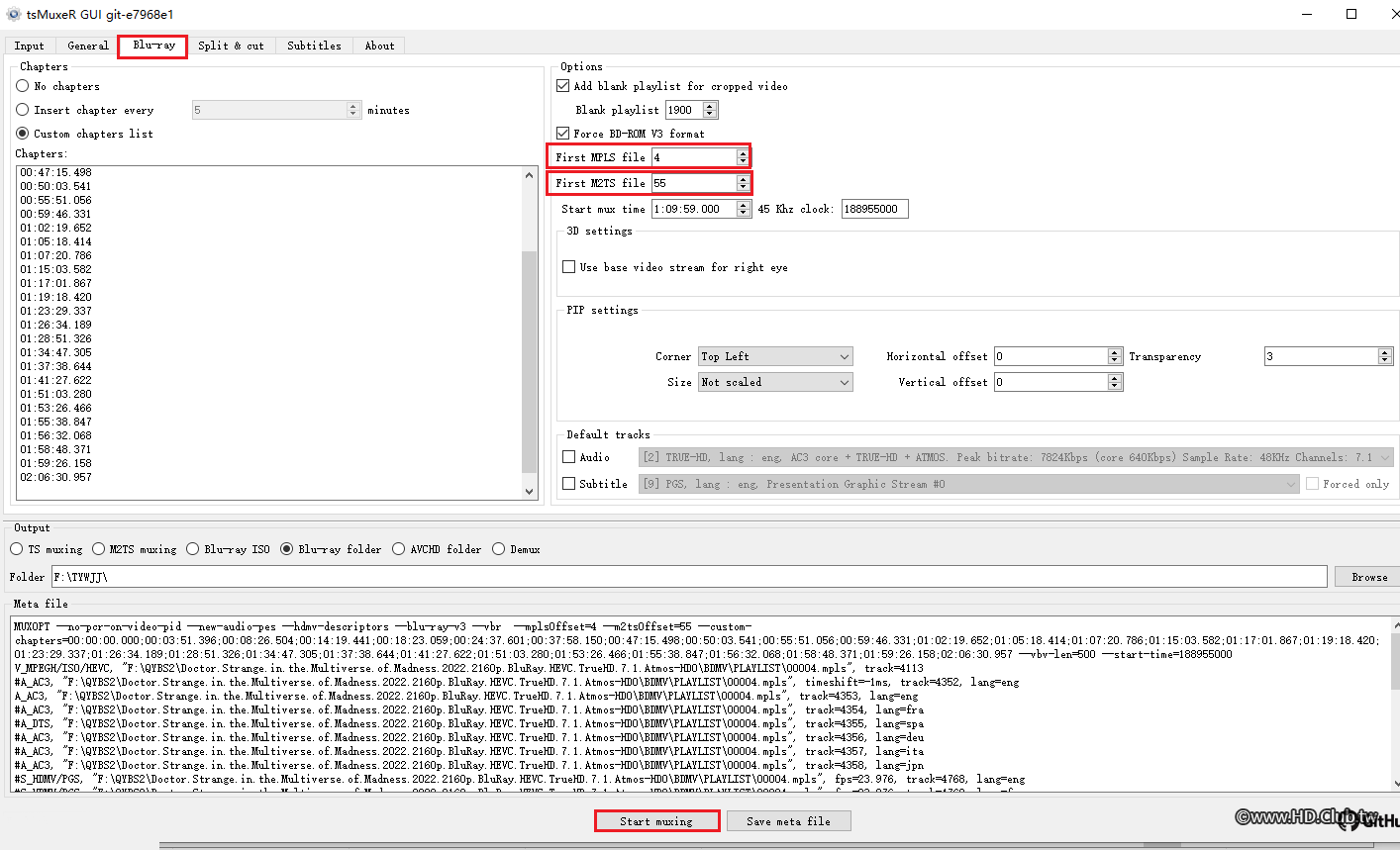Image resolution: width=1400 pixels, height=850 pixels.
Task: Open the default Audio track dropdown
Action: (1016, 457)
